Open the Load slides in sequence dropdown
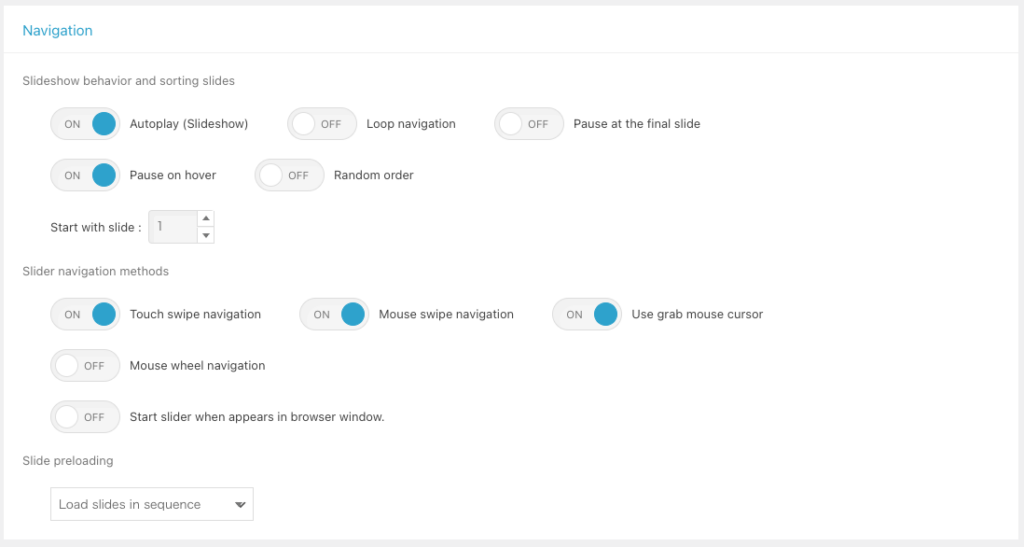This screenshot has width=1024, height=547. [x=152, y=505]
